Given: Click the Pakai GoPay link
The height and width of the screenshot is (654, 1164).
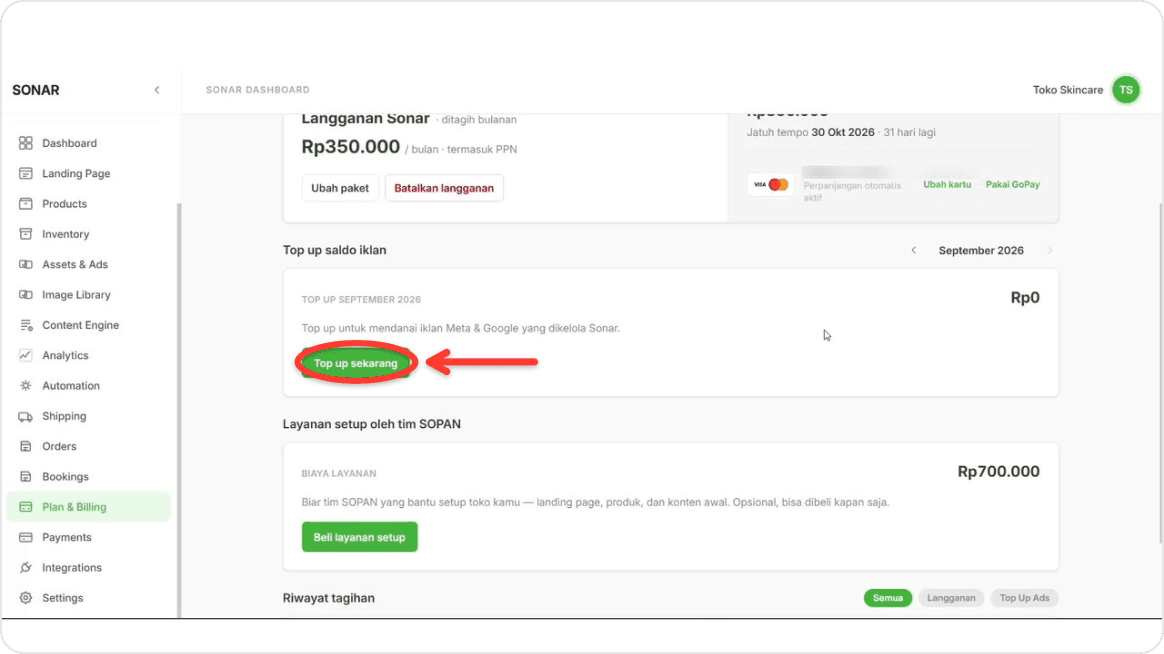Looking at the screenshot, I should coord(1013,184).
